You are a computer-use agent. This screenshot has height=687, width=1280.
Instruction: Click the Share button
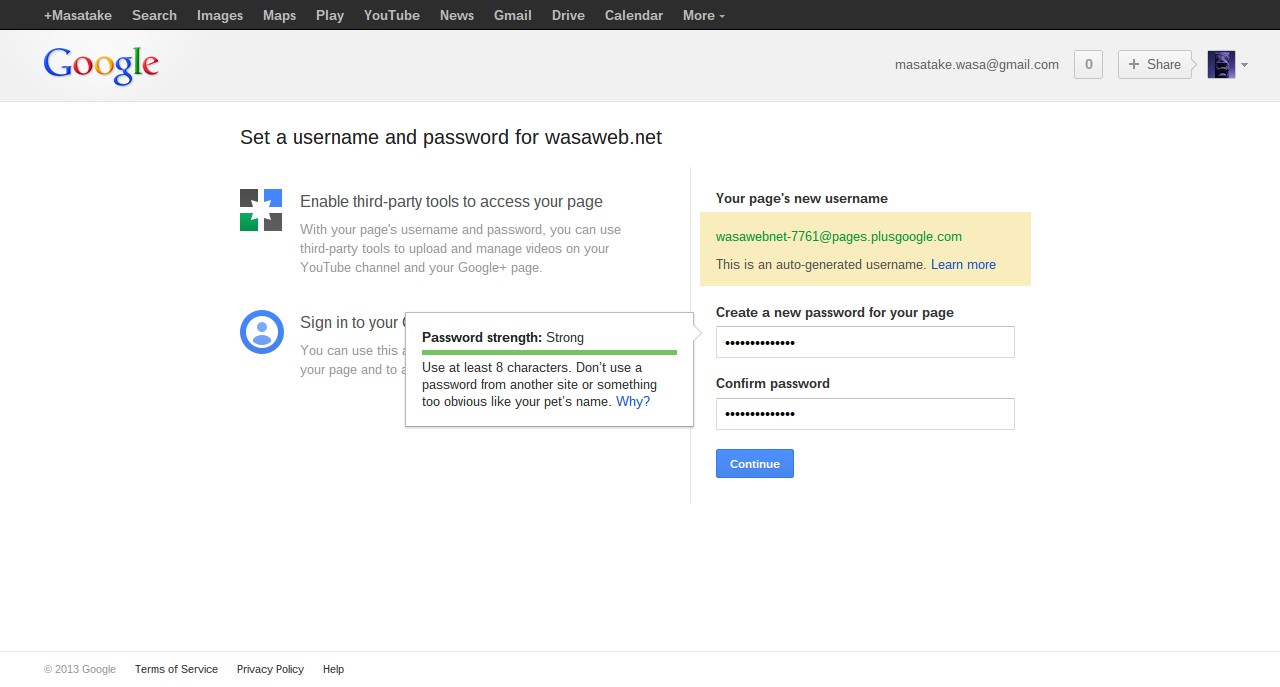[1154, 64]
